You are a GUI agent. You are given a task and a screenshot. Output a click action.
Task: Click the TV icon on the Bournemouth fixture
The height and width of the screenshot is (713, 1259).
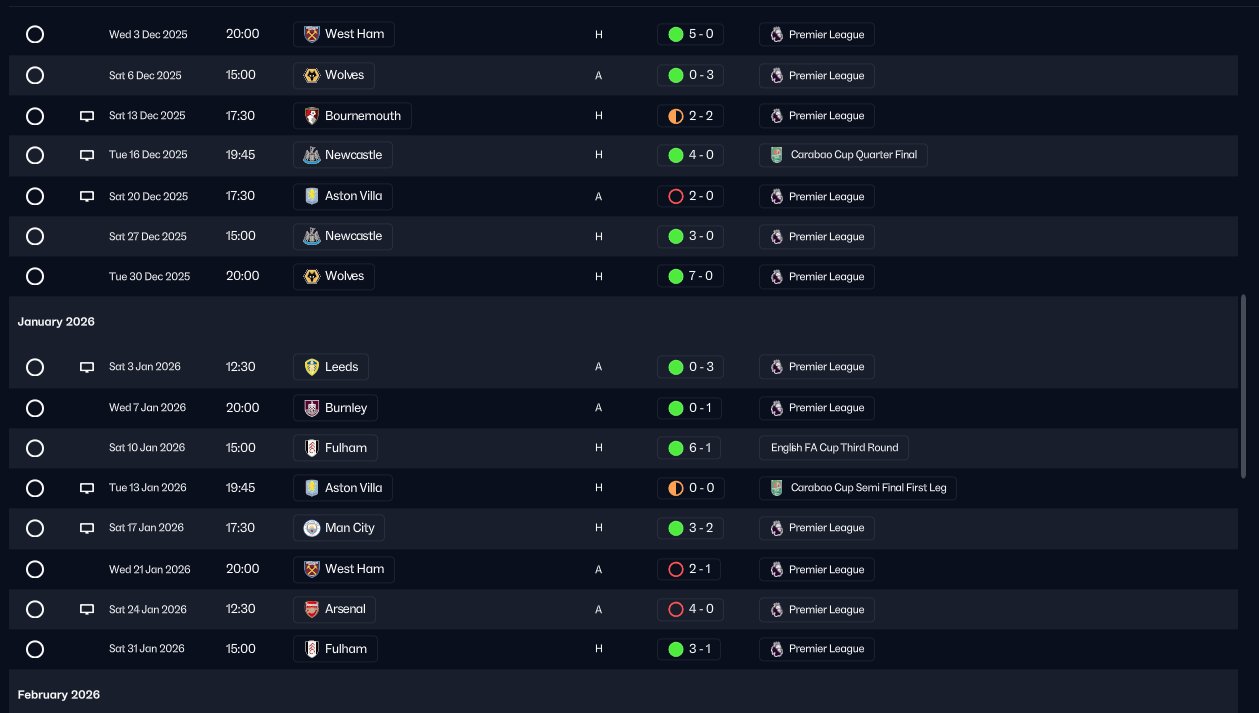tap(87, 116)
